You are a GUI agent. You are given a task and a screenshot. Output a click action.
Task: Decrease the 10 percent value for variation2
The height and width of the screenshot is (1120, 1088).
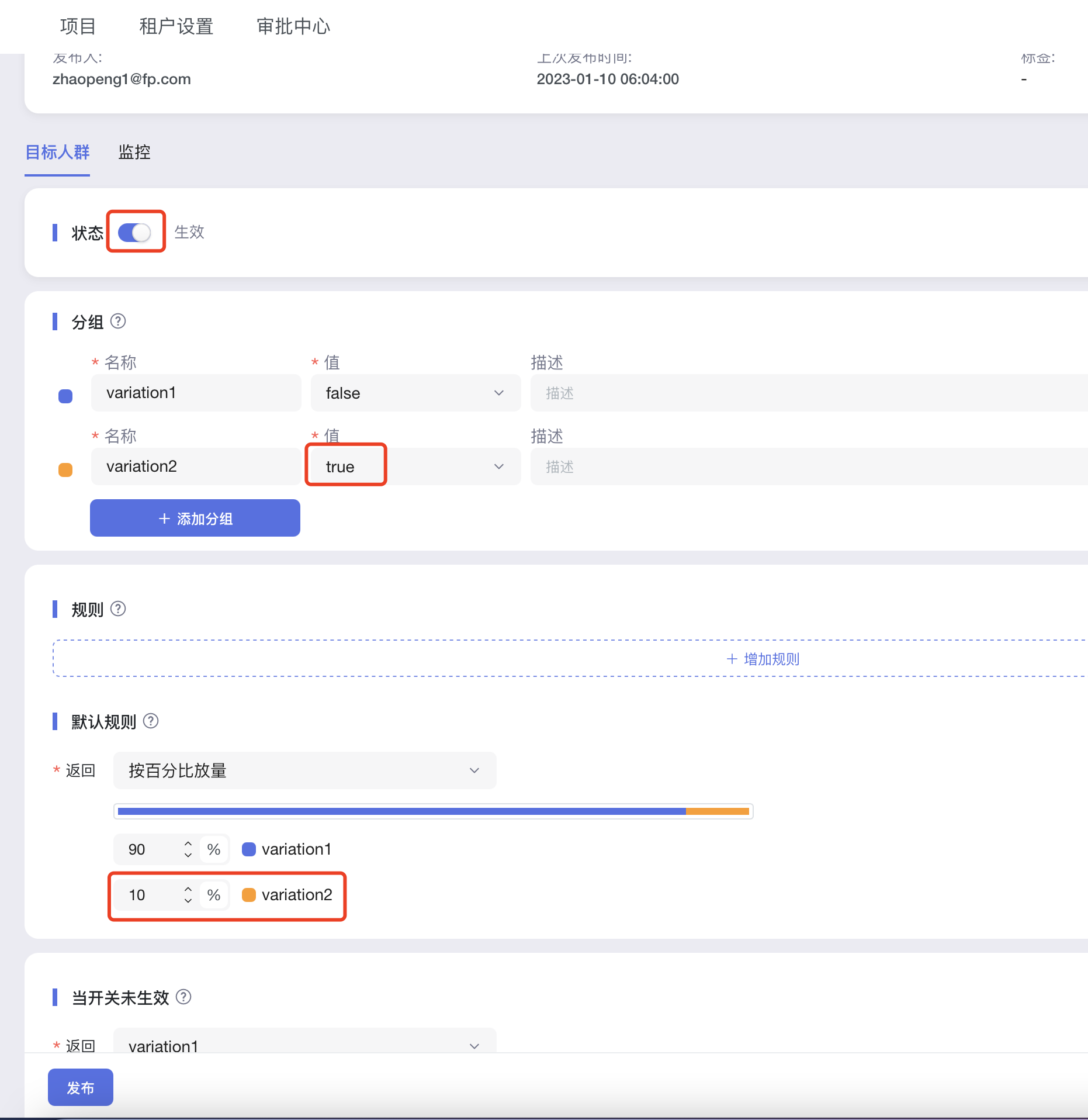pos(188,901)
